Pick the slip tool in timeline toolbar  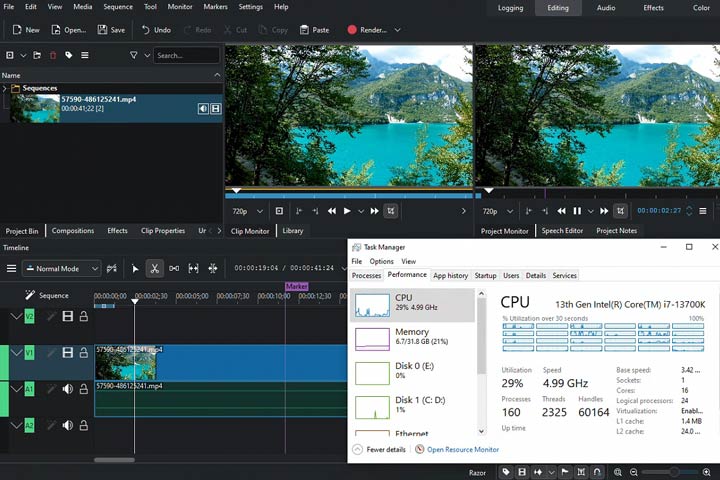click(193, 269)
